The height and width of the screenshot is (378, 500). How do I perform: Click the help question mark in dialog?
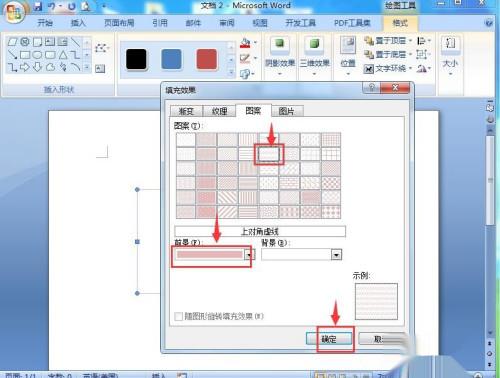(371, 88)
